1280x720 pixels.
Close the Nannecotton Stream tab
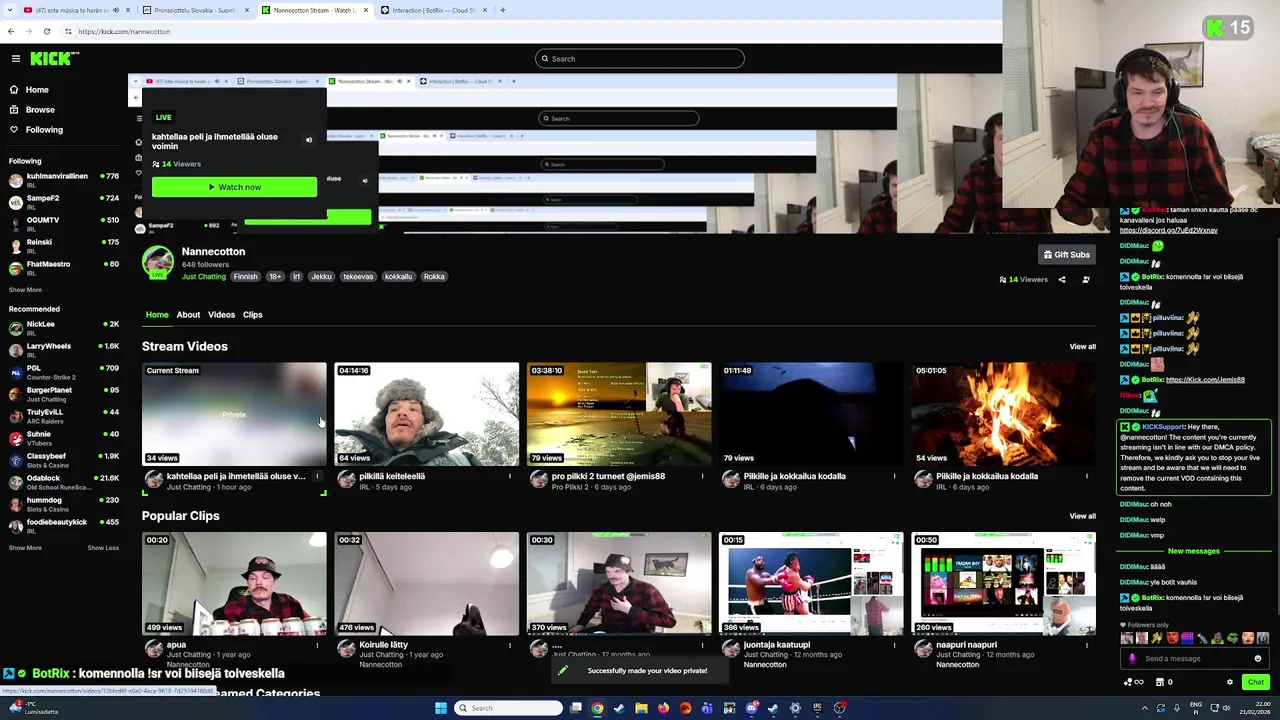point(366,10)
